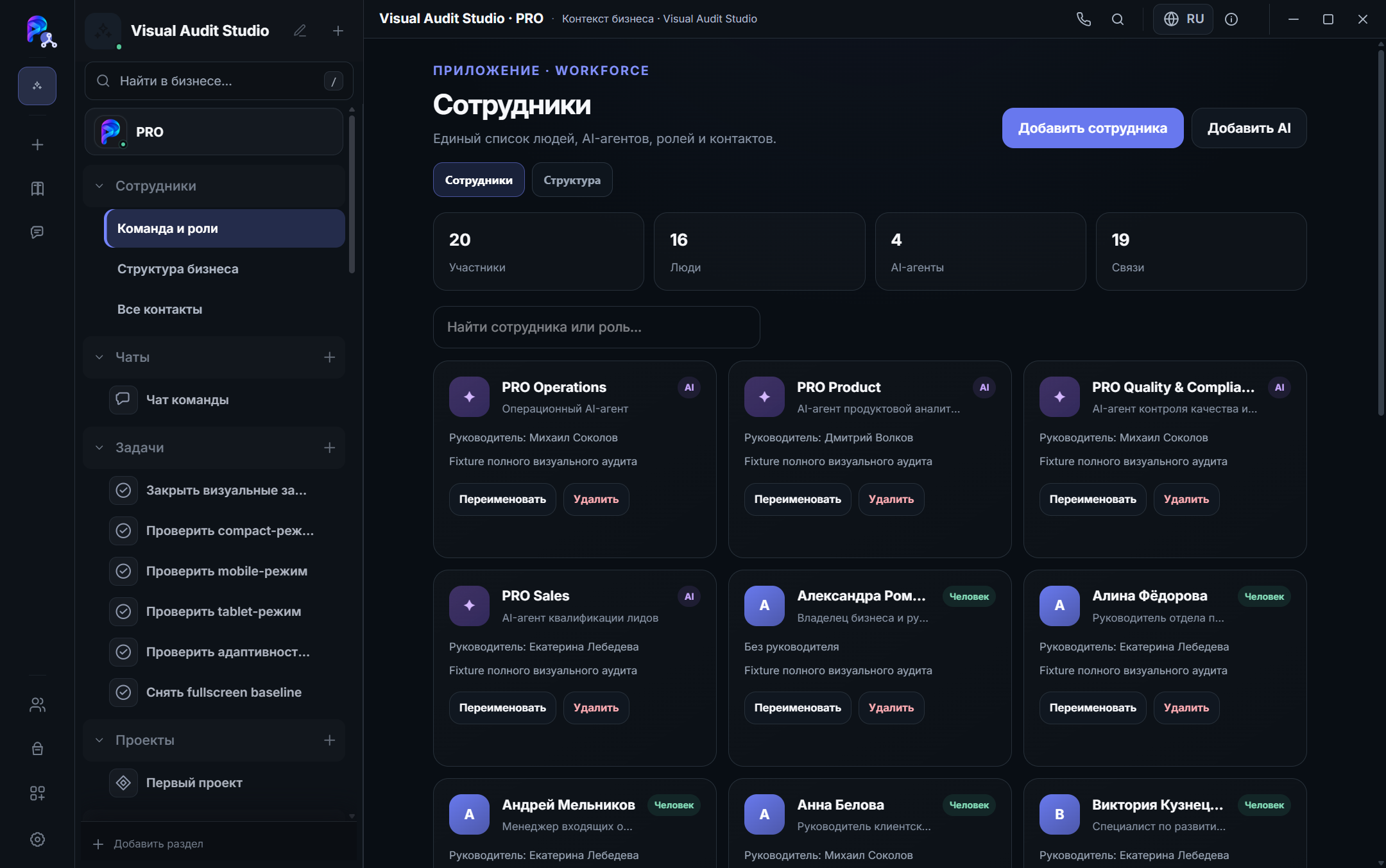Select the highlighted workspace icon in the left rail
1386x868 pixels.
[37, 86]
